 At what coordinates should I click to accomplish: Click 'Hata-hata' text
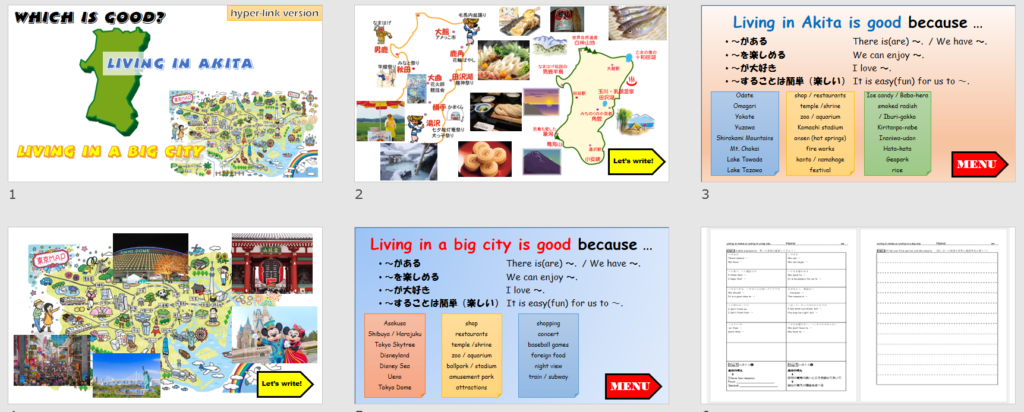tap(899, 148)
